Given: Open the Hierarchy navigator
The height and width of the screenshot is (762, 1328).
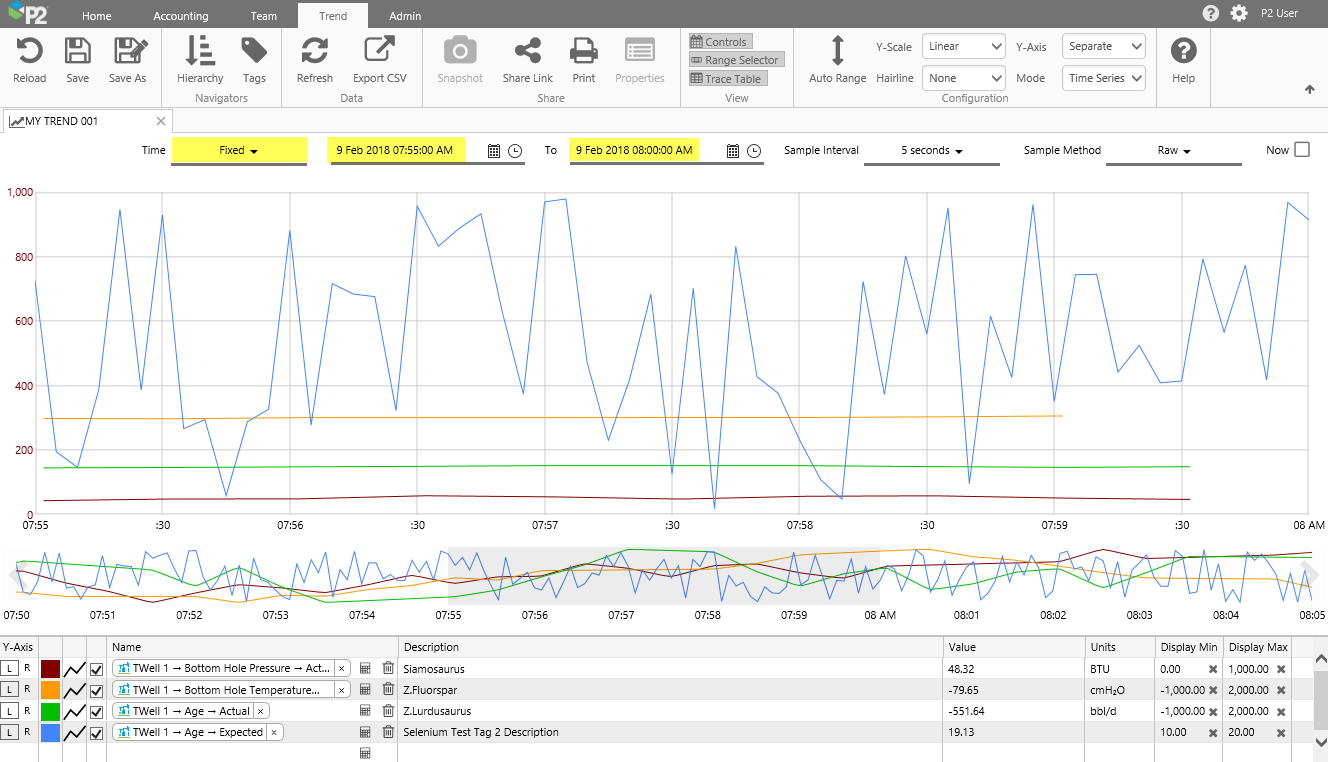Looking at the screenshot, I should point(200,52).
